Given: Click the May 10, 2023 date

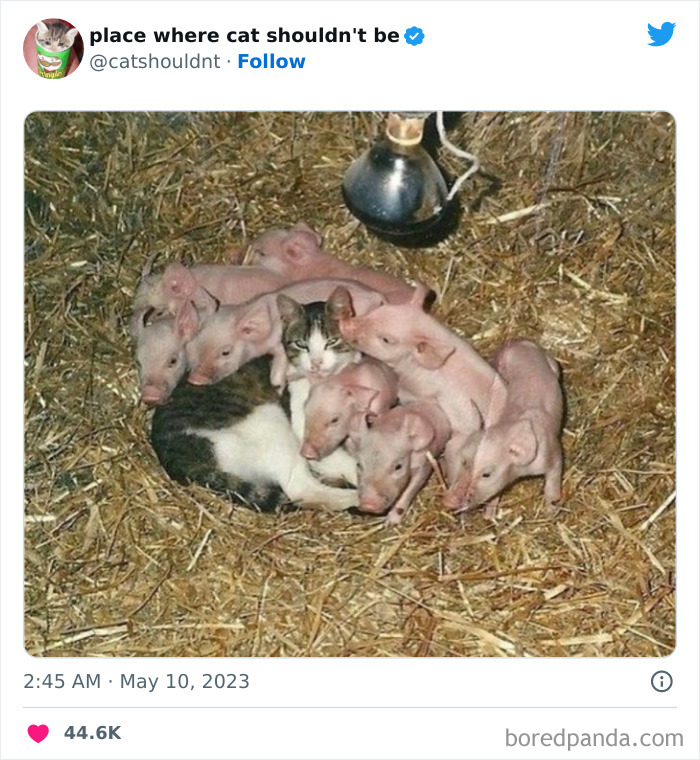Looking at the screenshot, I should [x=185, y=682].
